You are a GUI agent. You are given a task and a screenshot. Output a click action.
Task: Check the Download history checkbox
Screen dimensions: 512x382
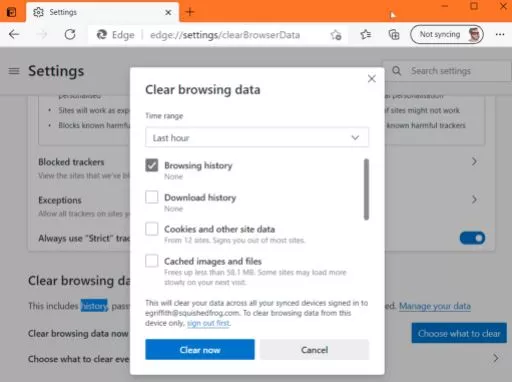coord(152,197)
